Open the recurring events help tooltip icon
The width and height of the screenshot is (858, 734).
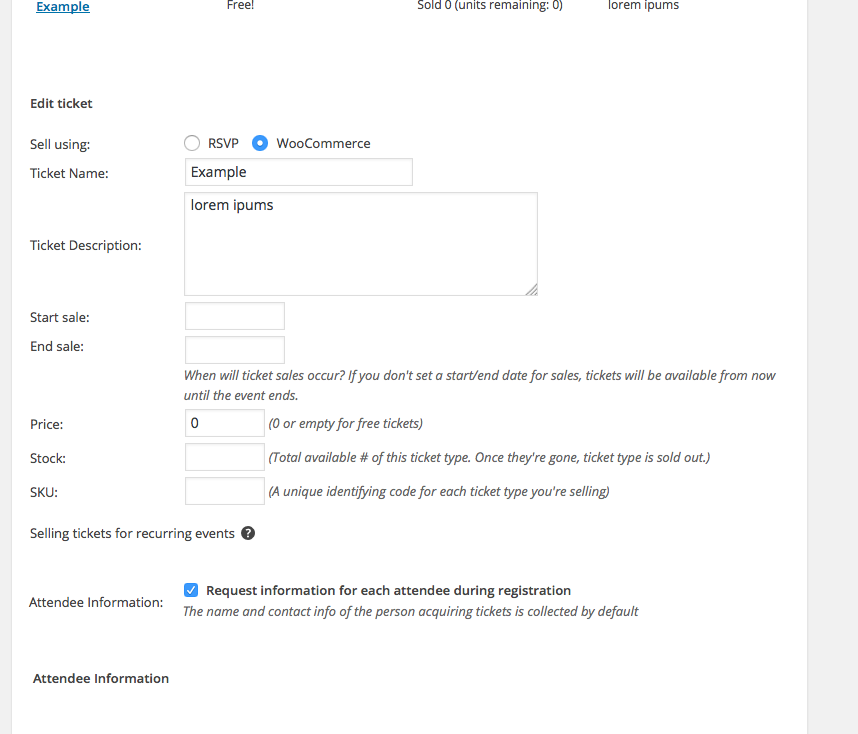248,533
